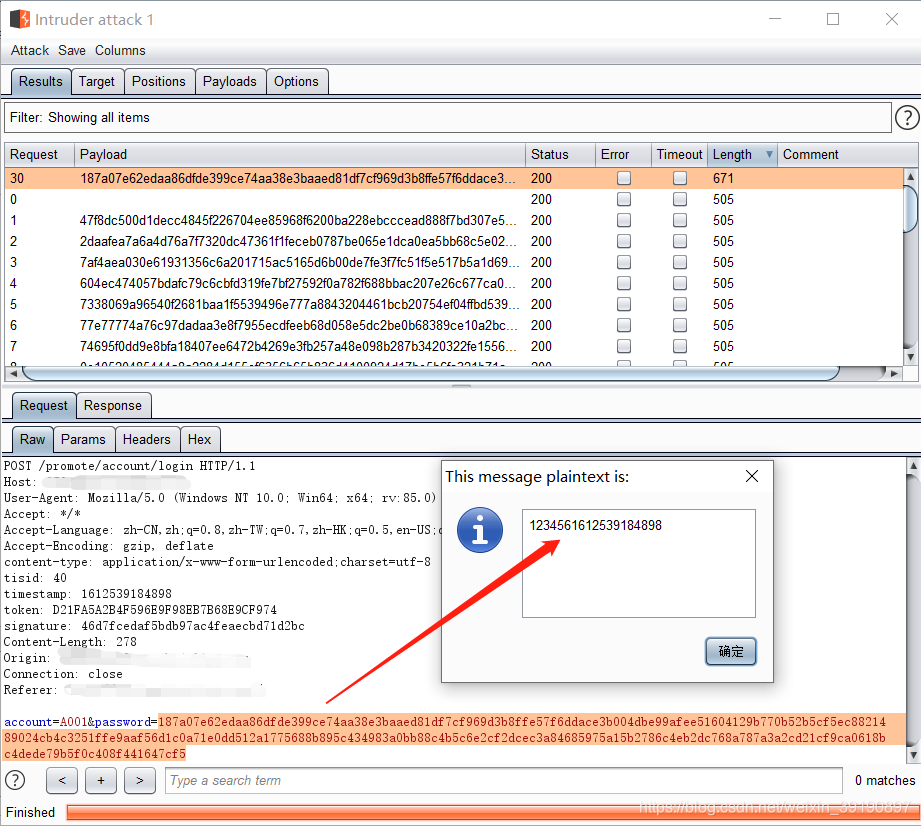The width and height of the screenshot is (921, 826).
Task: Click horizontal scrollbar left arrow
Action: click(x=14, y=373)
